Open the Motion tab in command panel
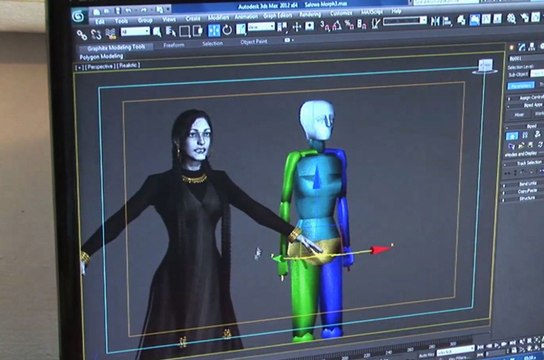544x360 pixels. coord(542,46)
